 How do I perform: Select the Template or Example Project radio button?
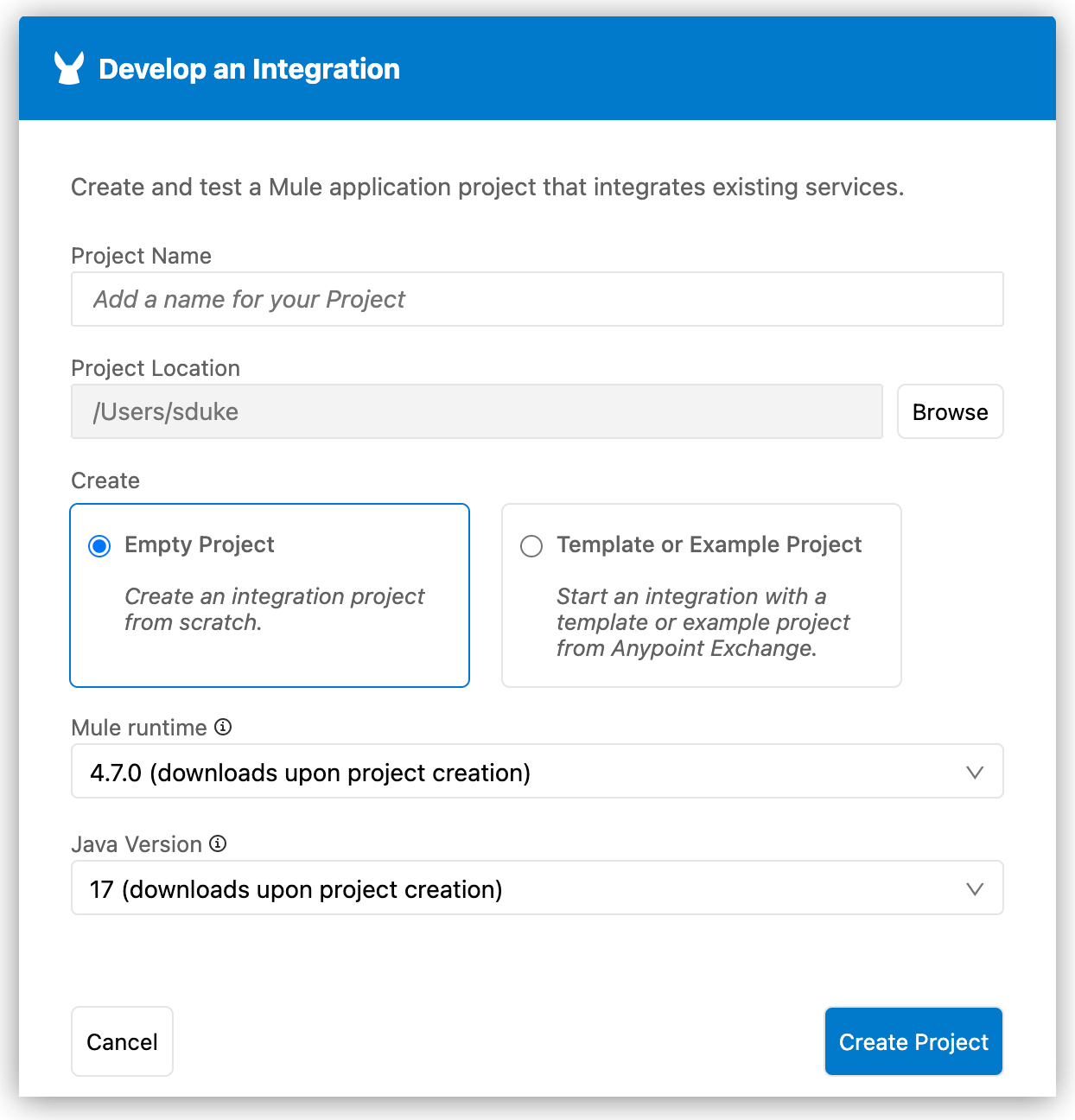(x=531, y=546)
